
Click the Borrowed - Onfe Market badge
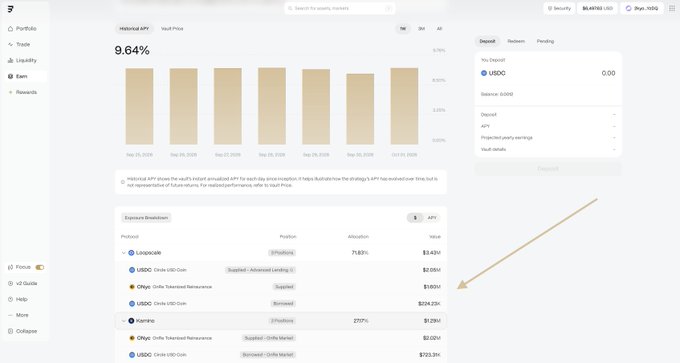click(268, 355)
